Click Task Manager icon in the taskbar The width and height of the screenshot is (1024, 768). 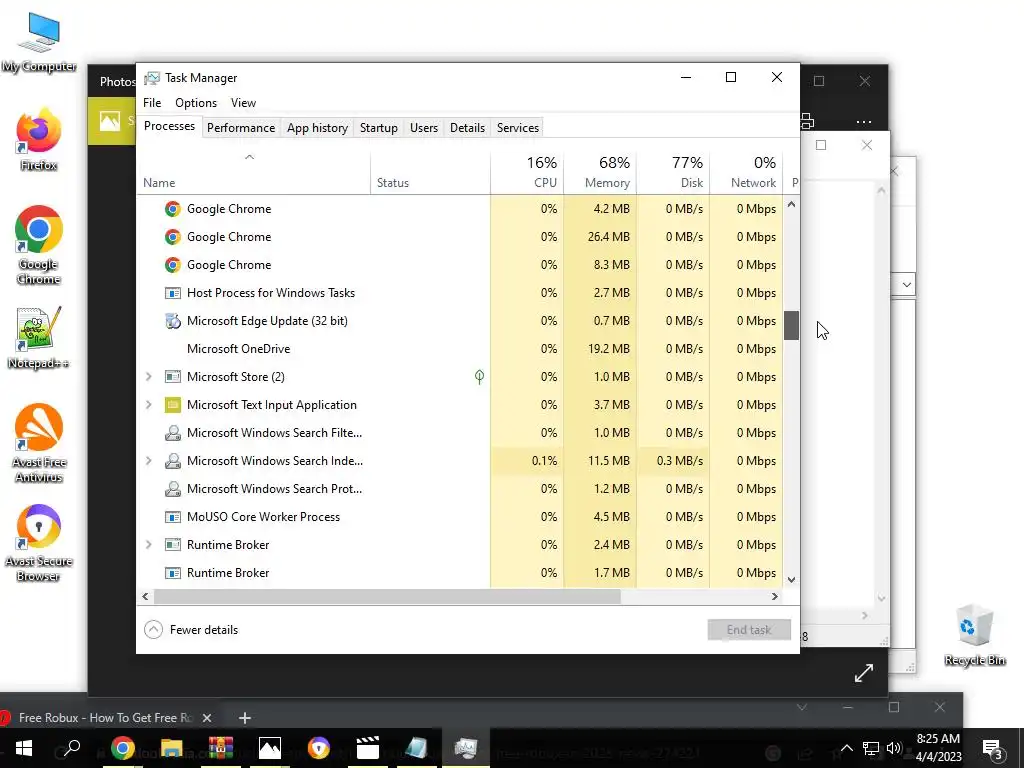(x=466, y=748)
